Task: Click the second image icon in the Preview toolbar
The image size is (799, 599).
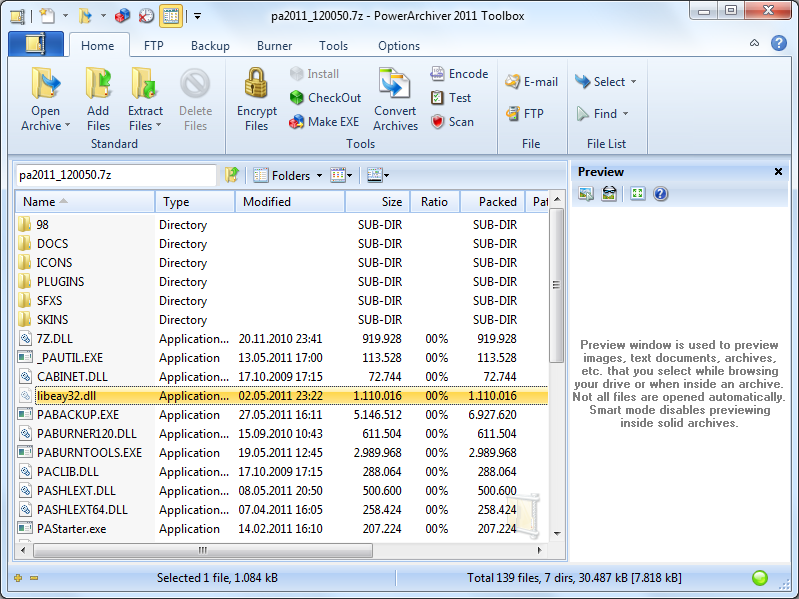Action: (x=609, y=194)
